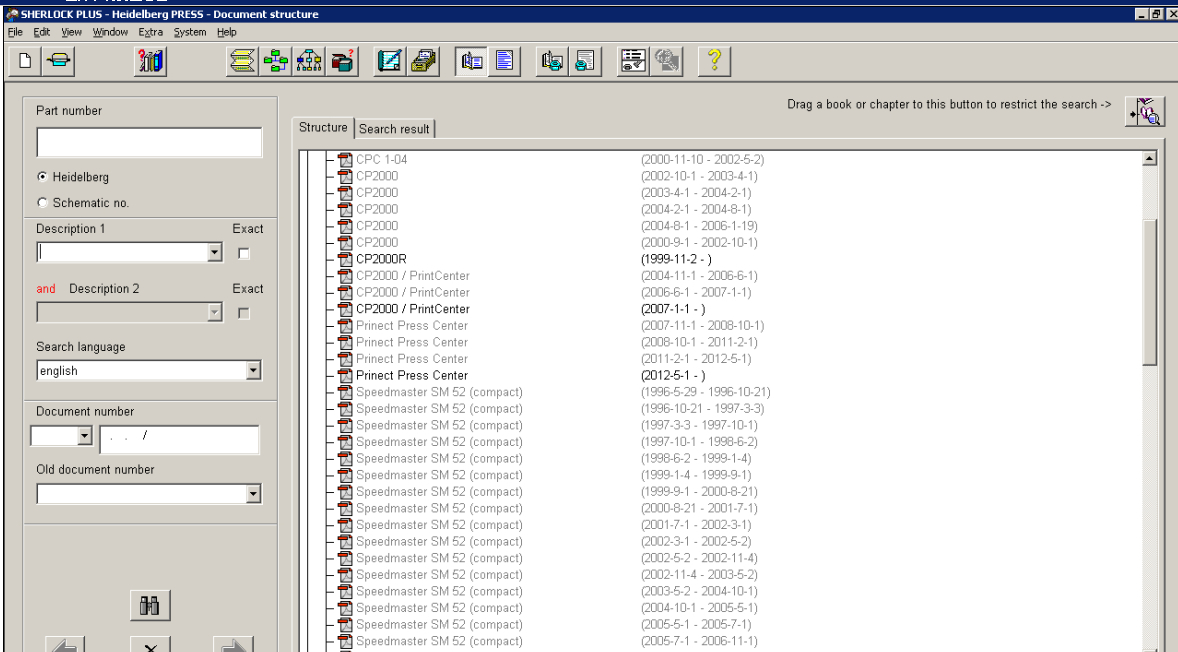Click the vertical scrollbar thumb in tree
The height and width of the screenshot is (652, 1178).
pos(1149,292)
